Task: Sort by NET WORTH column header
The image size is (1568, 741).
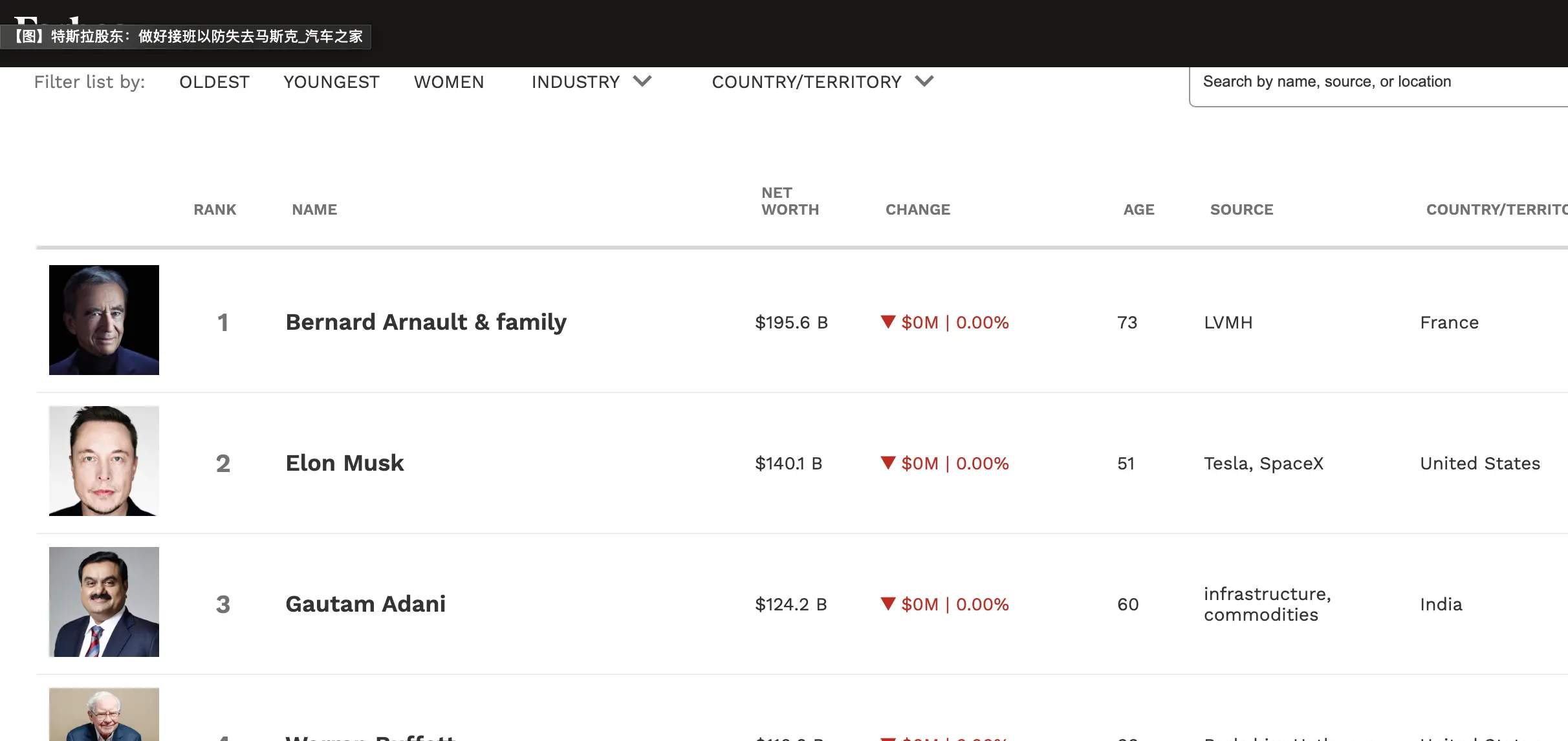Action: tap(790, 201)
